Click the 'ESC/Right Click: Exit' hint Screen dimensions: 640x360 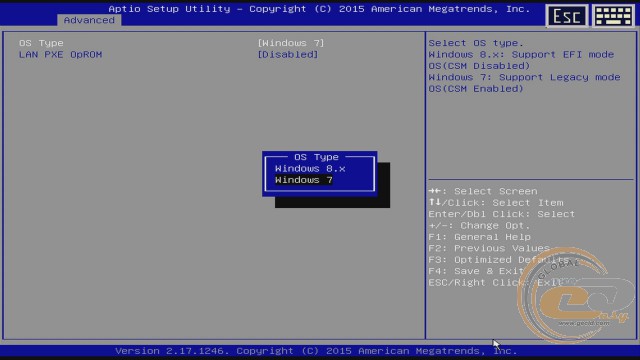click(x=496, y=282)
